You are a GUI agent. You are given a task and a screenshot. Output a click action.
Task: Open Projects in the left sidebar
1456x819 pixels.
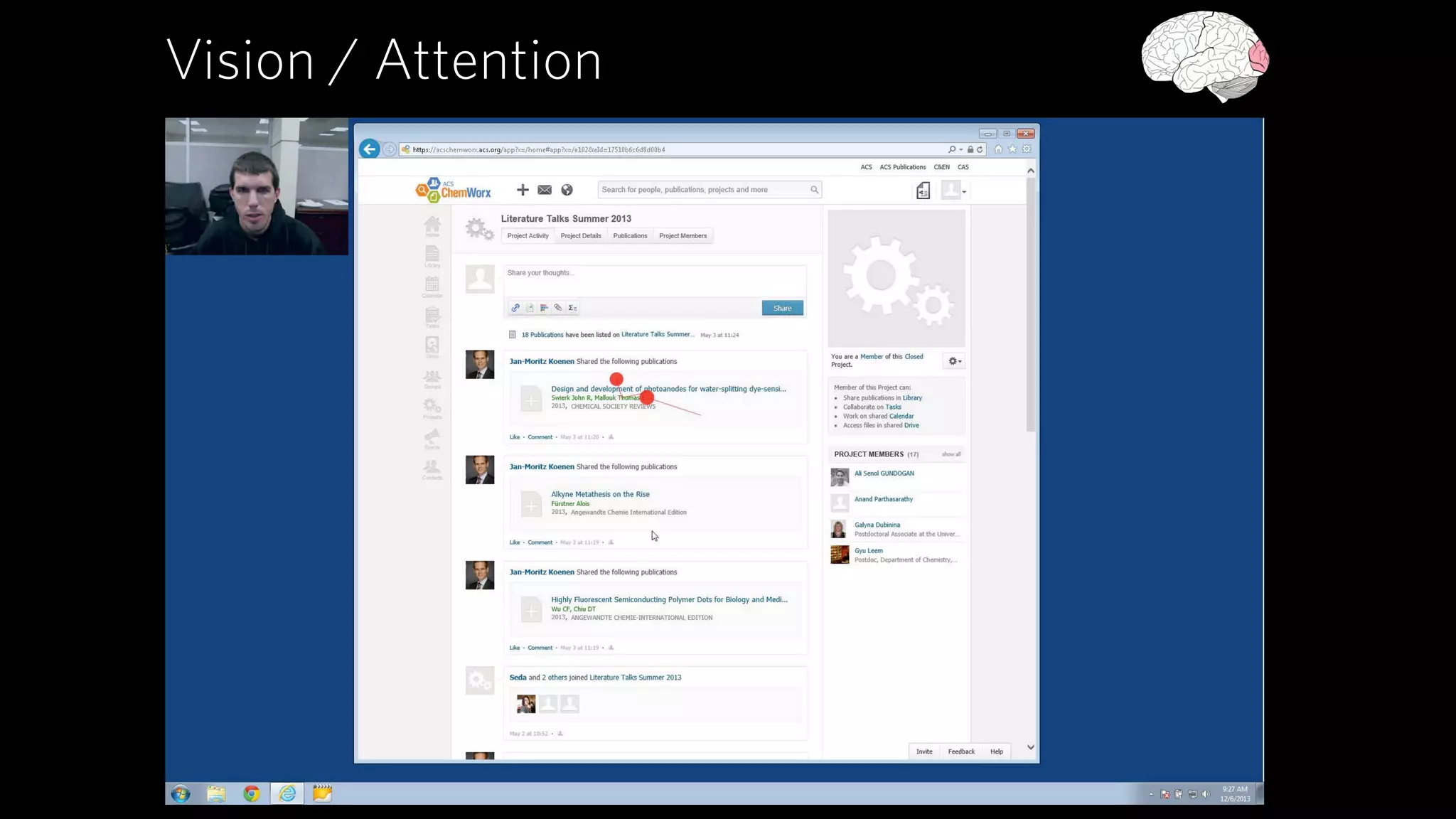[432, 409]
